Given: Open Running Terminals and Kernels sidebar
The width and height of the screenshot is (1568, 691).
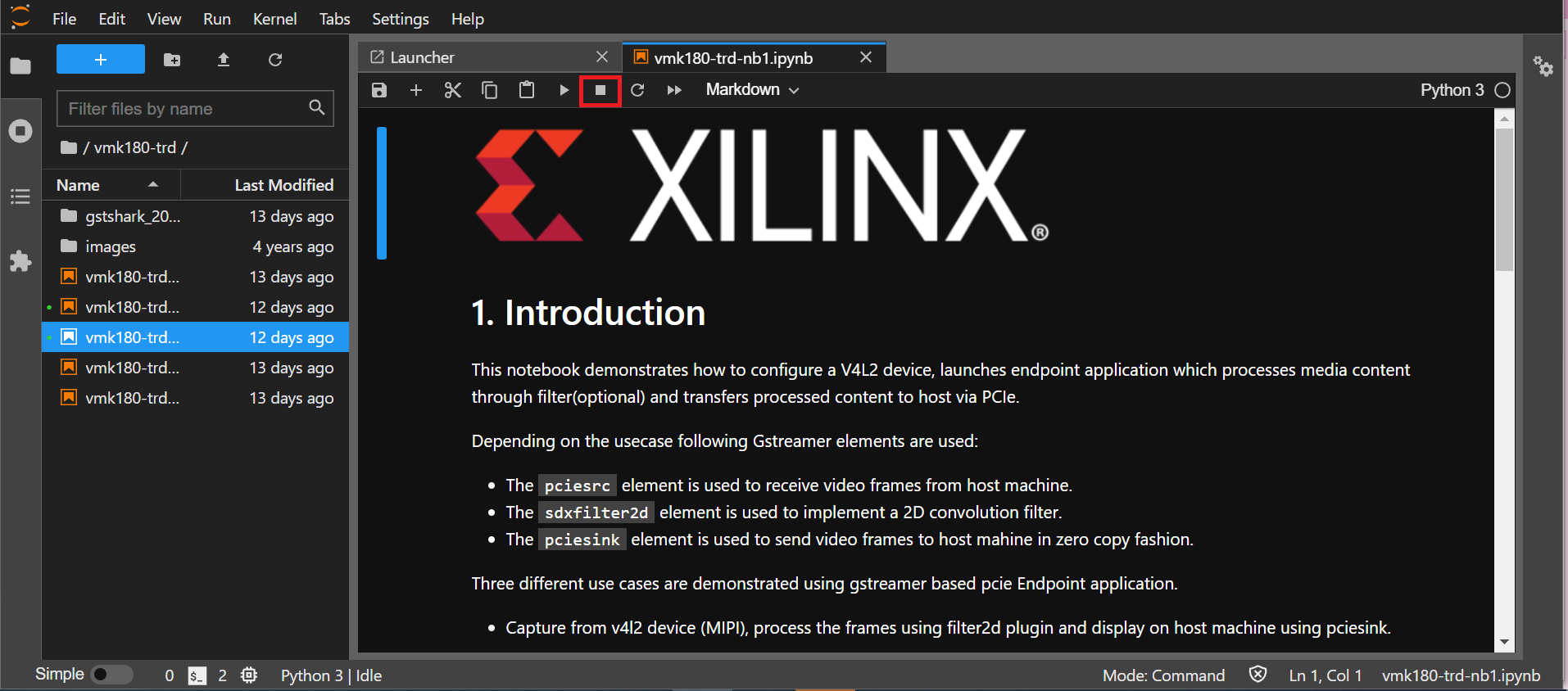Looking at the screenshot, I should pos(20,131).
